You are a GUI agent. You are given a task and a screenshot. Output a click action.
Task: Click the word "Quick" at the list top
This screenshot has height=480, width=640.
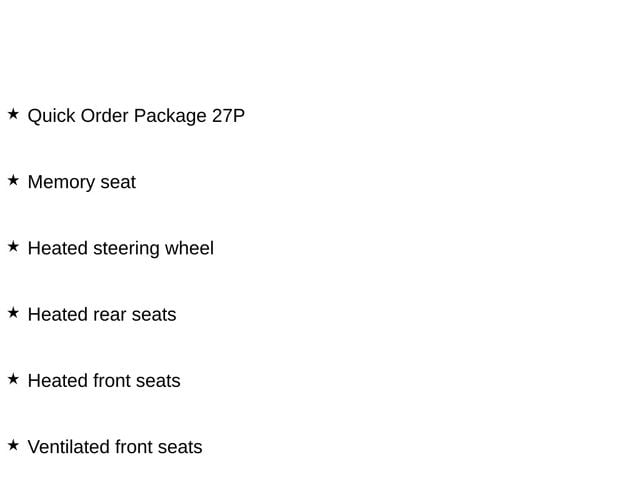point(50,116)
